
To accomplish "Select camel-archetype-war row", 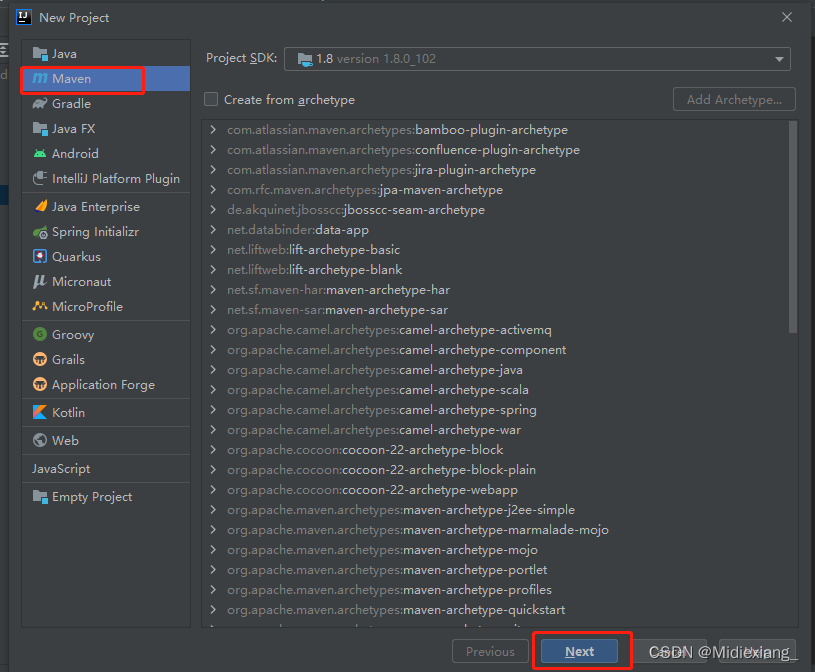I will pyautogui.click(x=374, y=430).
